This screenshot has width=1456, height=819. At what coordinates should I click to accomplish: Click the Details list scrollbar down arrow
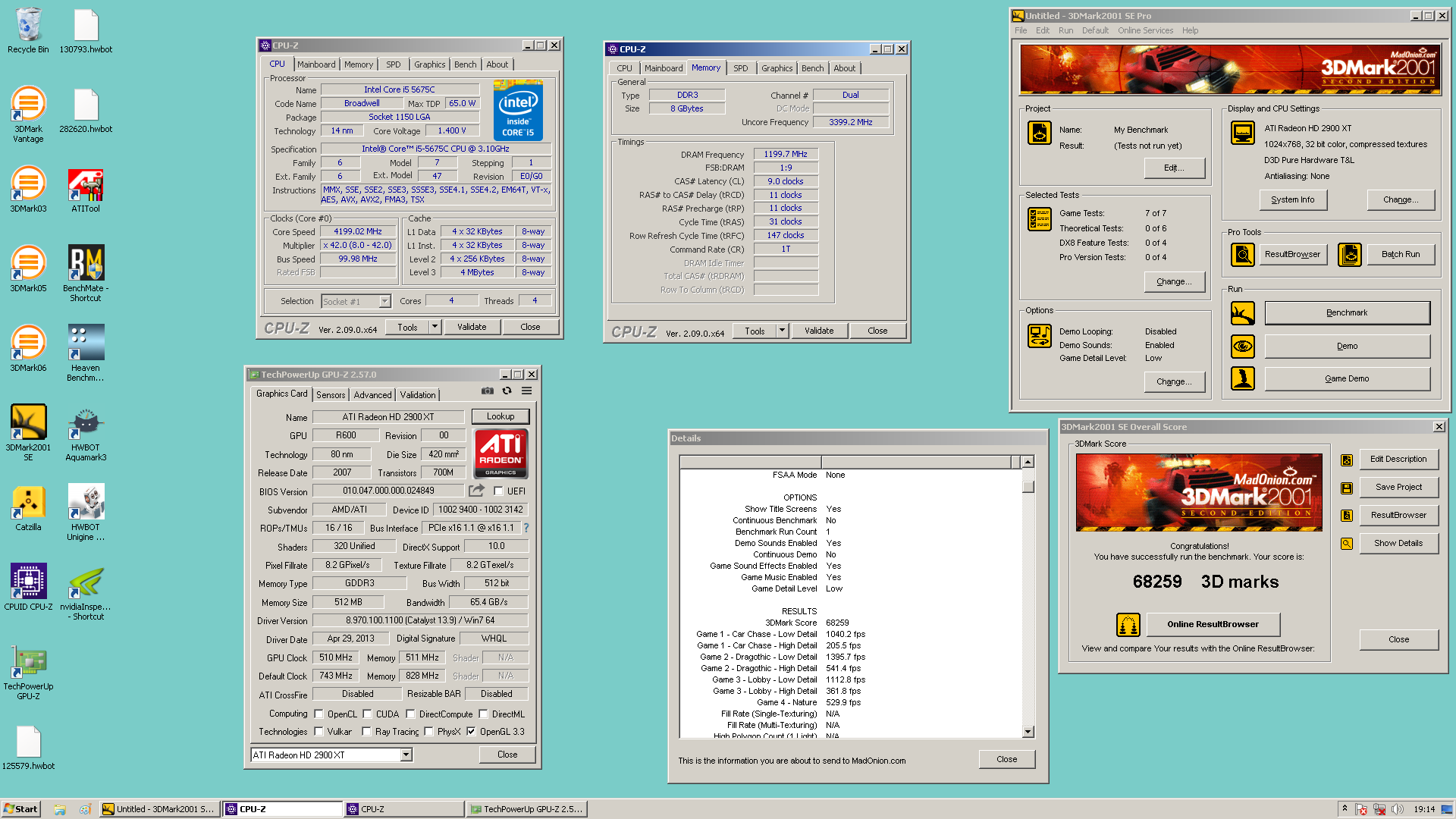point(1028,732)
